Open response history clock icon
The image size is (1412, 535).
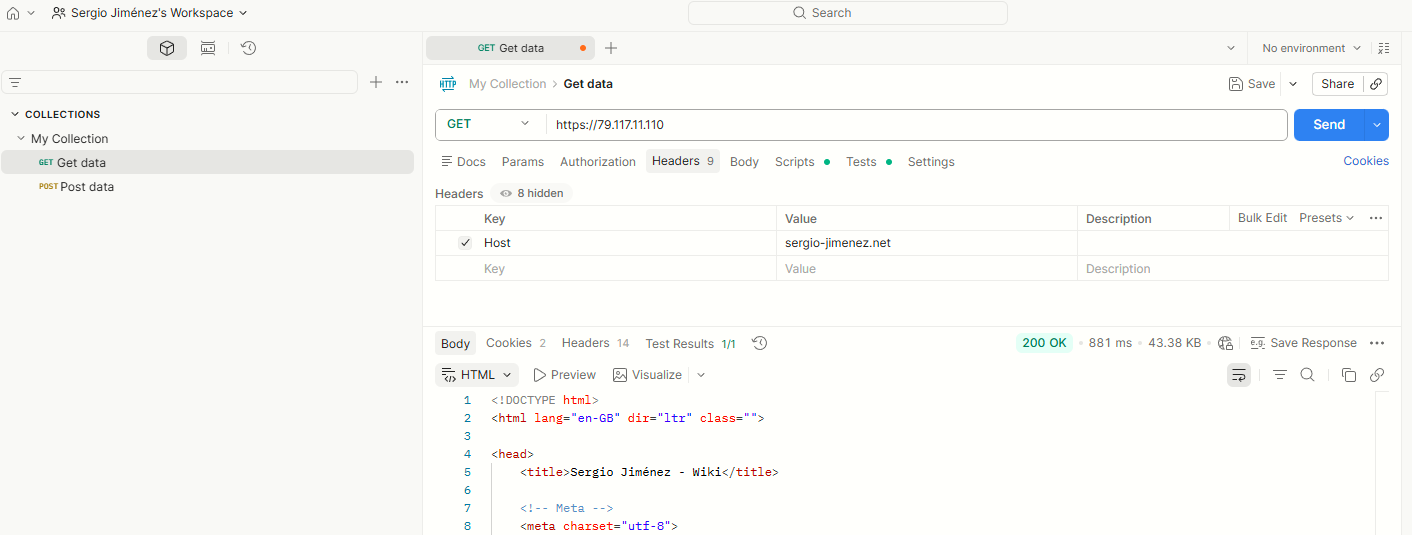760,343
